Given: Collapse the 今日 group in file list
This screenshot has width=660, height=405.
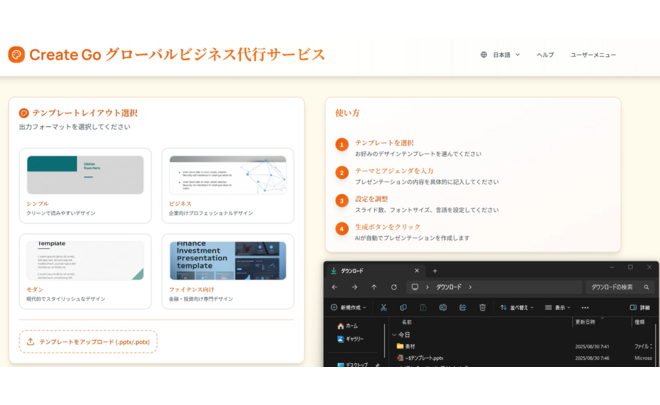Looking at the screenshot, I should (x=394, y=334).
